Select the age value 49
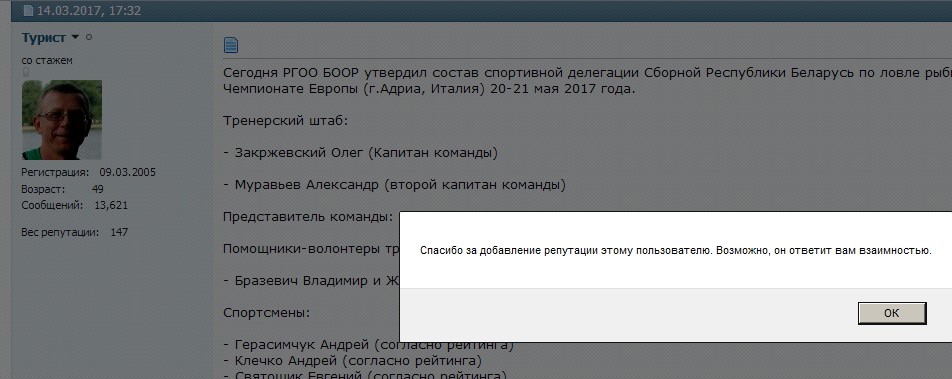952x379 pixels. coord(98,189)
